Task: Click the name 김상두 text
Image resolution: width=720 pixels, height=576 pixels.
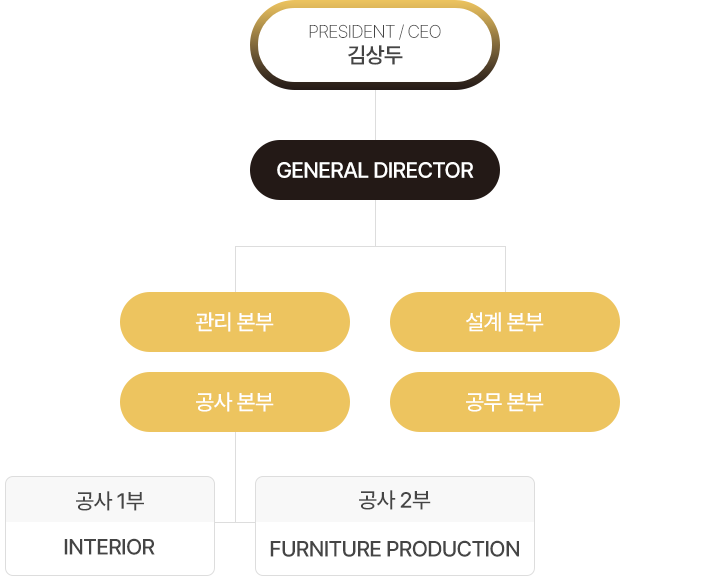Action: pos(375,55)
